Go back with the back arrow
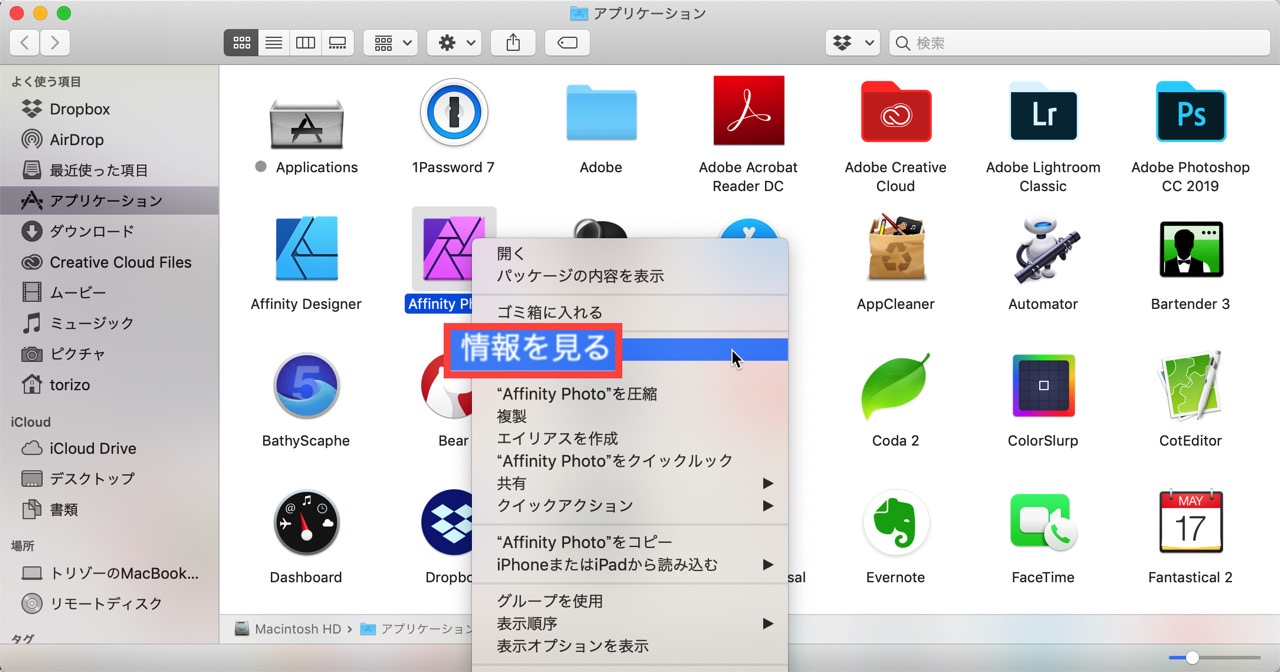 pyautogui.click(x=24, y=43)
